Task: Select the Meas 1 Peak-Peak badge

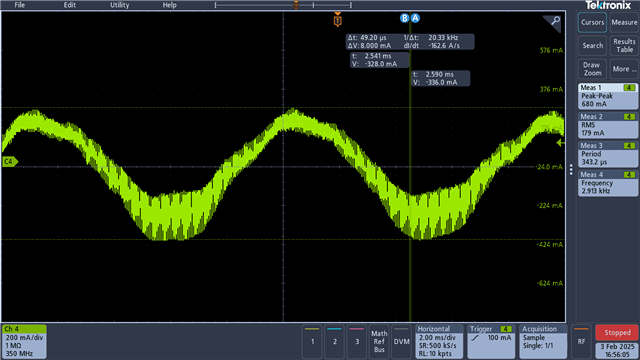Action: [608, 96]
